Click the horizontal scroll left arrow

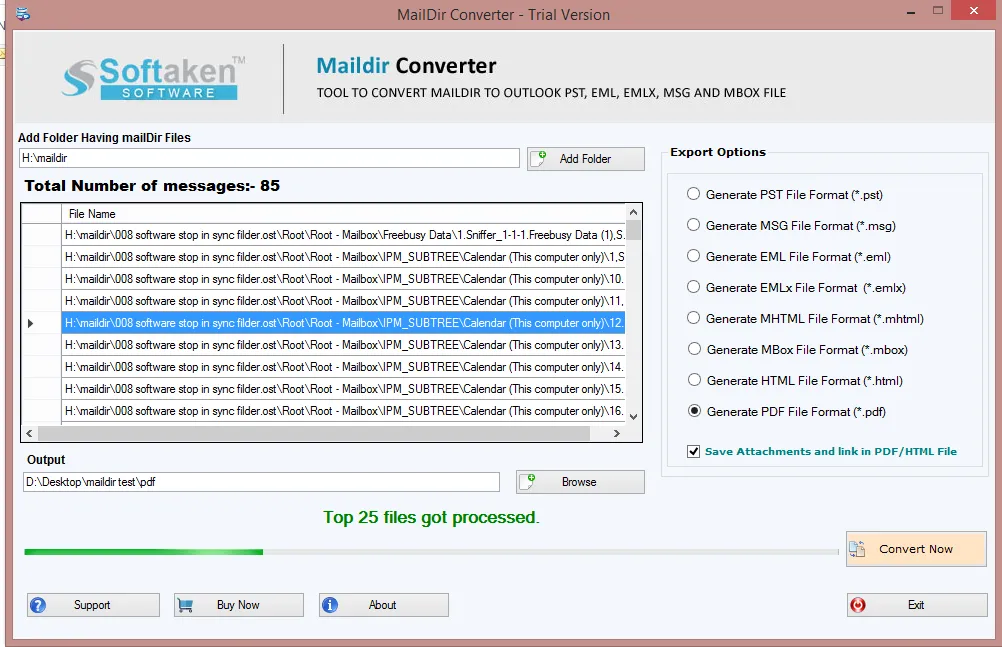pos(29,433)
